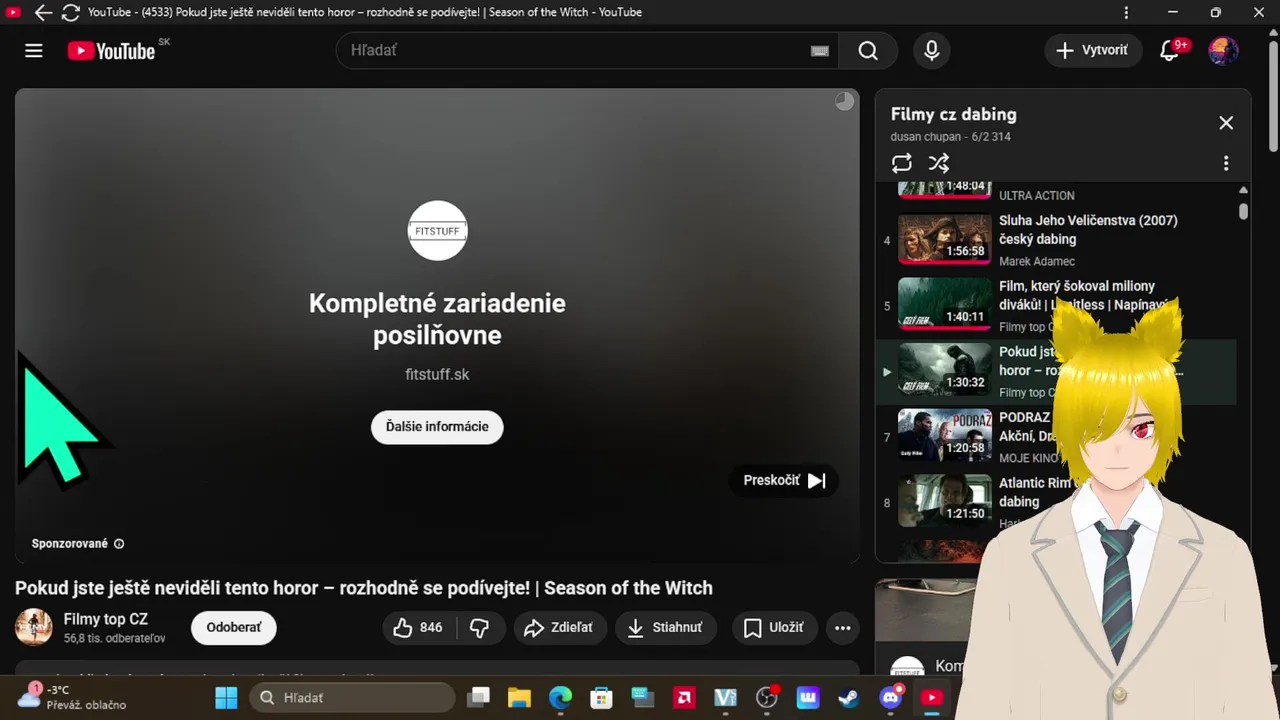Click the Zdieľať share button
This screenshot has height=720, width=1280.
coord(560,628)
